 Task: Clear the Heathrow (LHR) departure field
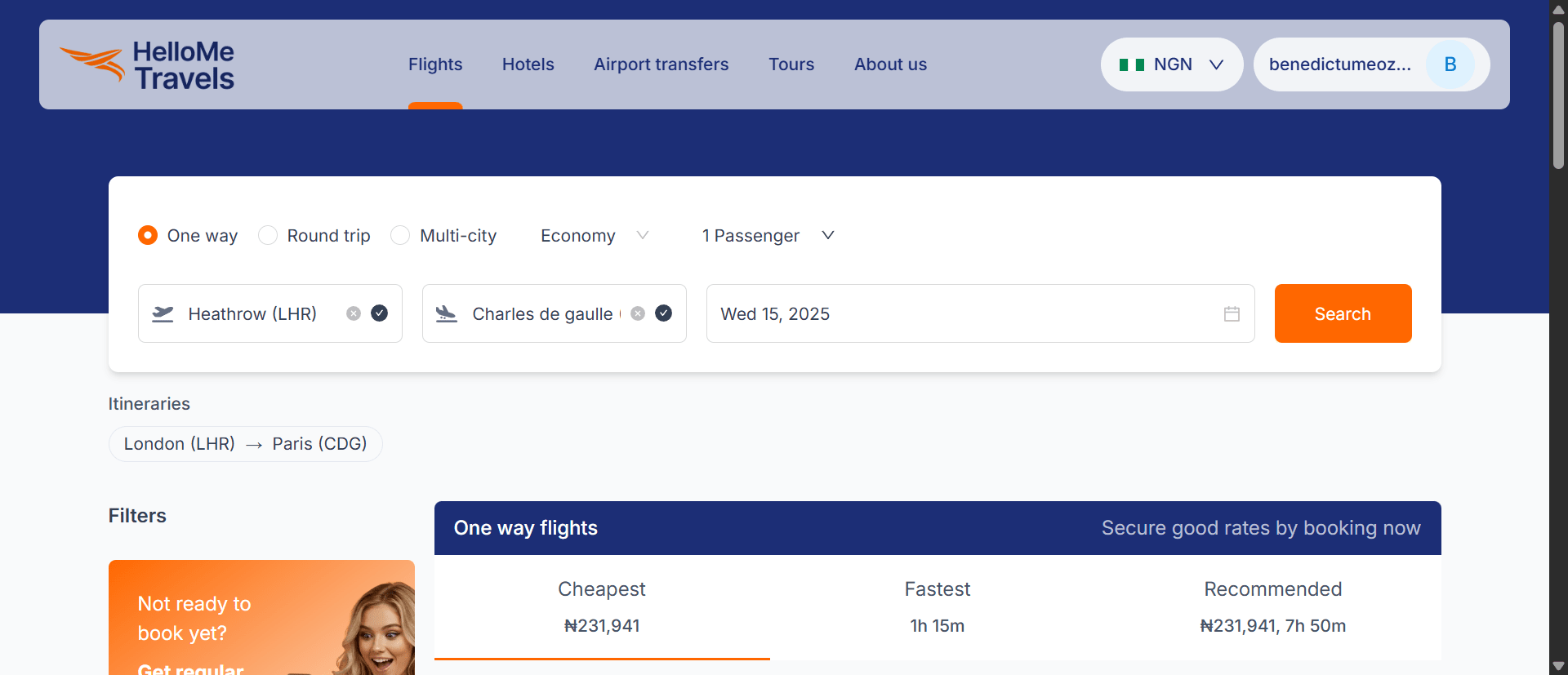point(354,313)
